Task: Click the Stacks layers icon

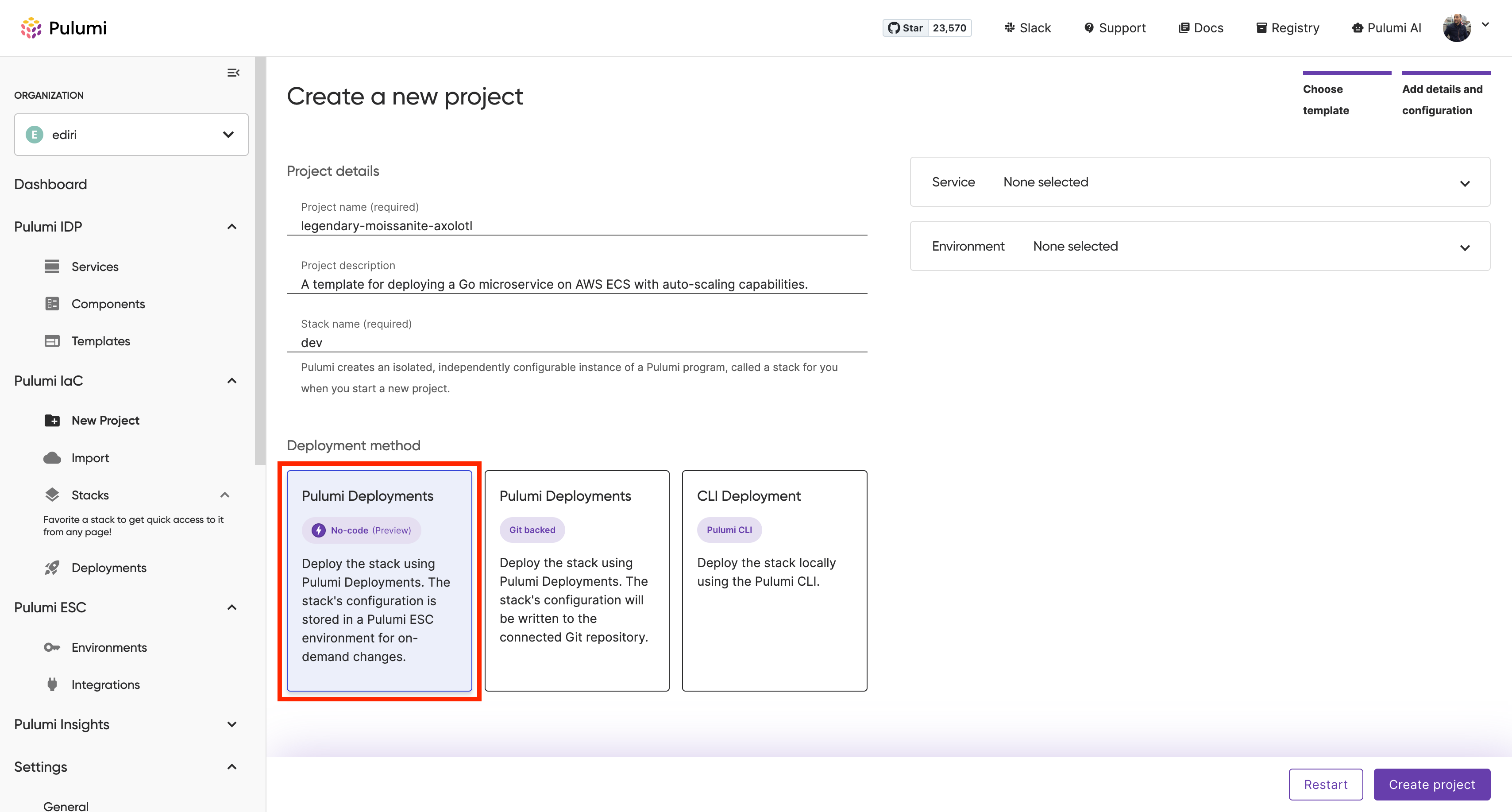Action: coord(52,495)
